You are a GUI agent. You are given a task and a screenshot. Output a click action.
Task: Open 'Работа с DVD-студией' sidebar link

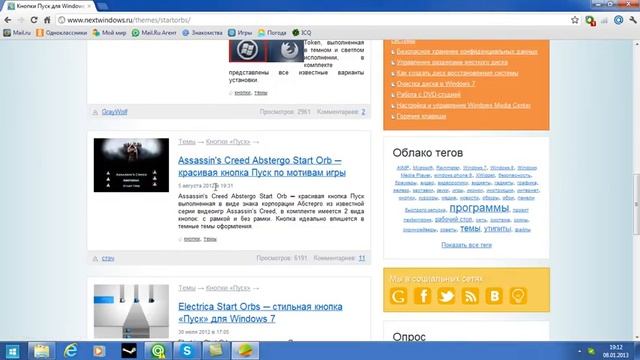(x=429, y=94)
